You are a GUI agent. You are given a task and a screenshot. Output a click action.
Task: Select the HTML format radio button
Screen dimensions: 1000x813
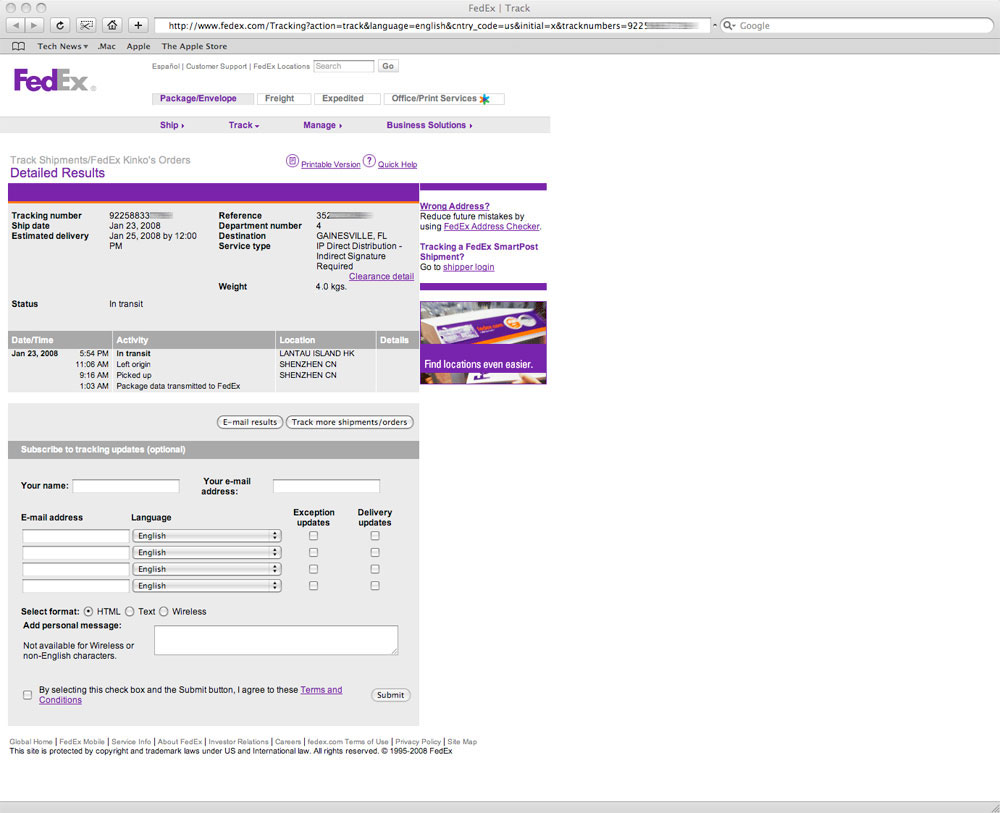pyautogui.click(x=88, y=612)
